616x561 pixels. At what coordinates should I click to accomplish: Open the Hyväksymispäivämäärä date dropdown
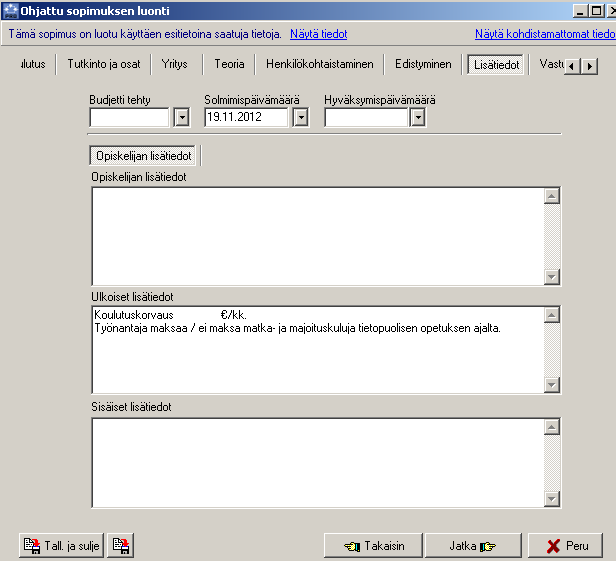(418, 117)
